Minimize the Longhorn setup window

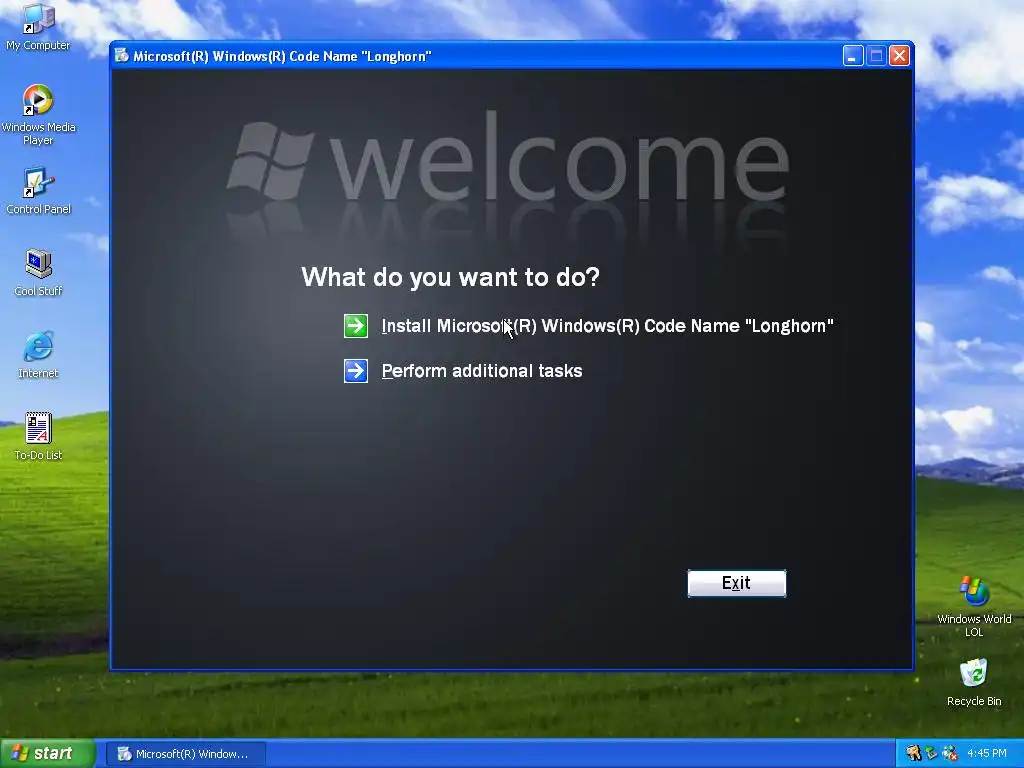tap(853, 56)
